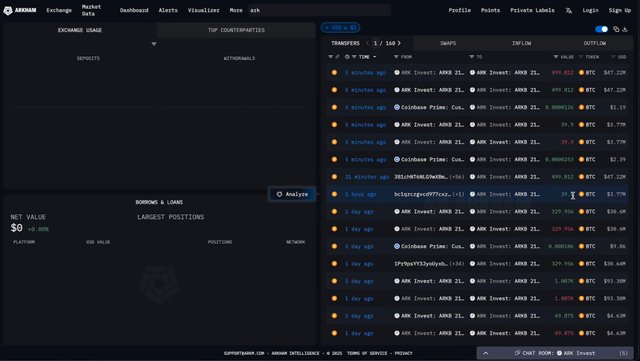Click the Bitcoin chain icon in the 1 hour ago row

(334, 194)
